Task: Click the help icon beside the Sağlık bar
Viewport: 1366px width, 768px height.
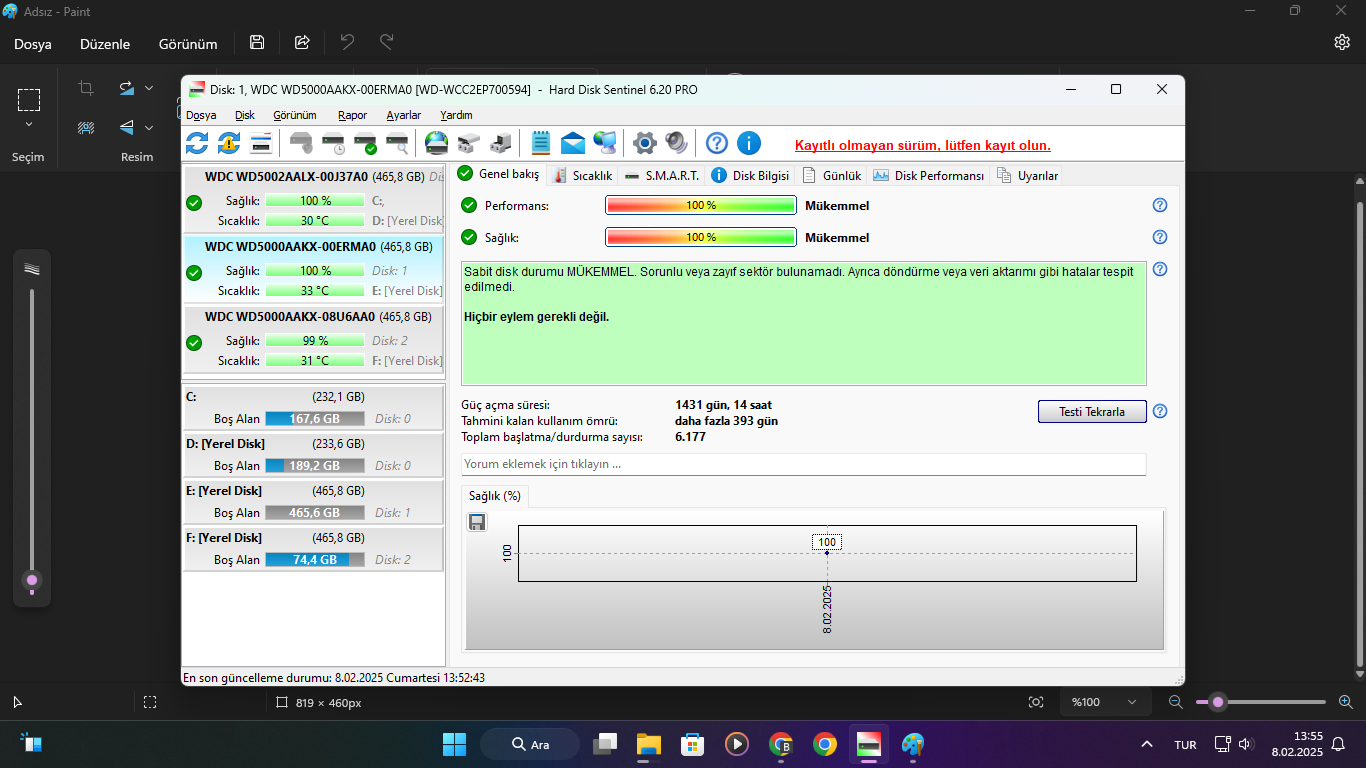Action: (x=1160, y=237)
